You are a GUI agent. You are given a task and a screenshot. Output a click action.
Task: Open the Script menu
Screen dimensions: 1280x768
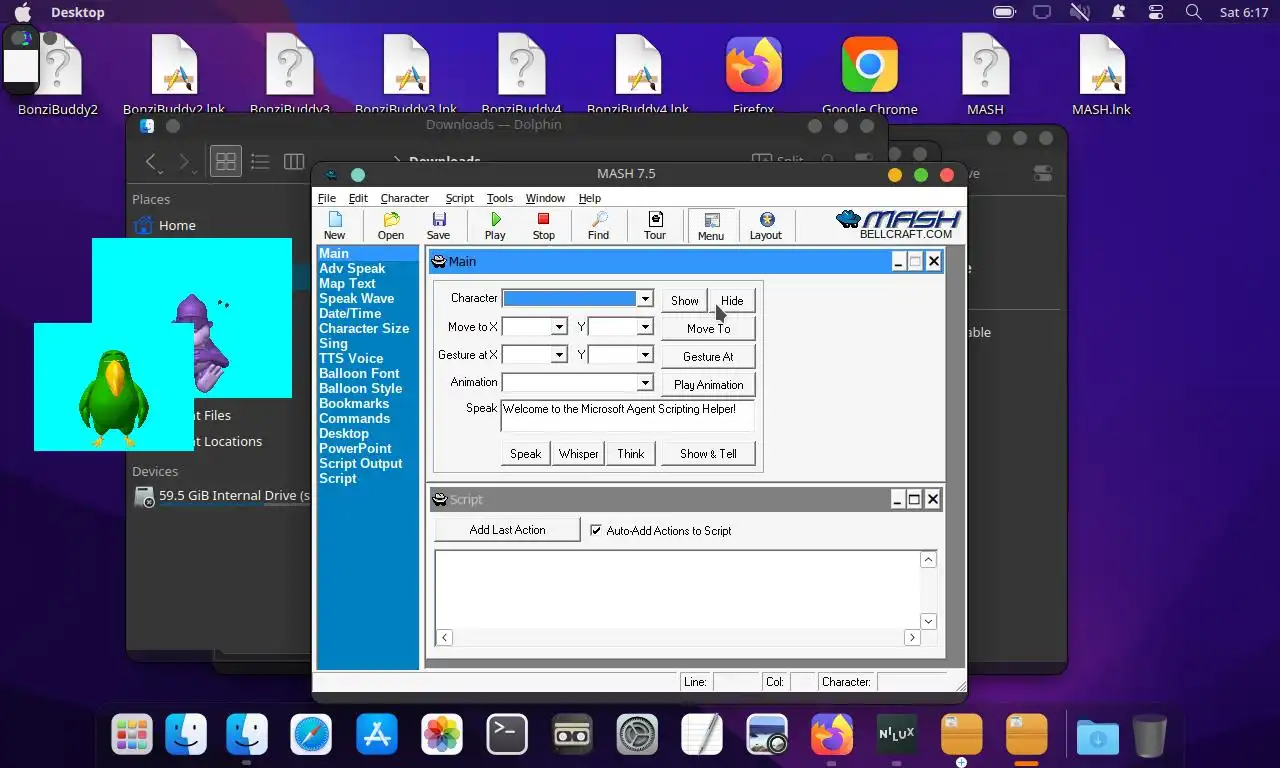(x=459, y=198)
